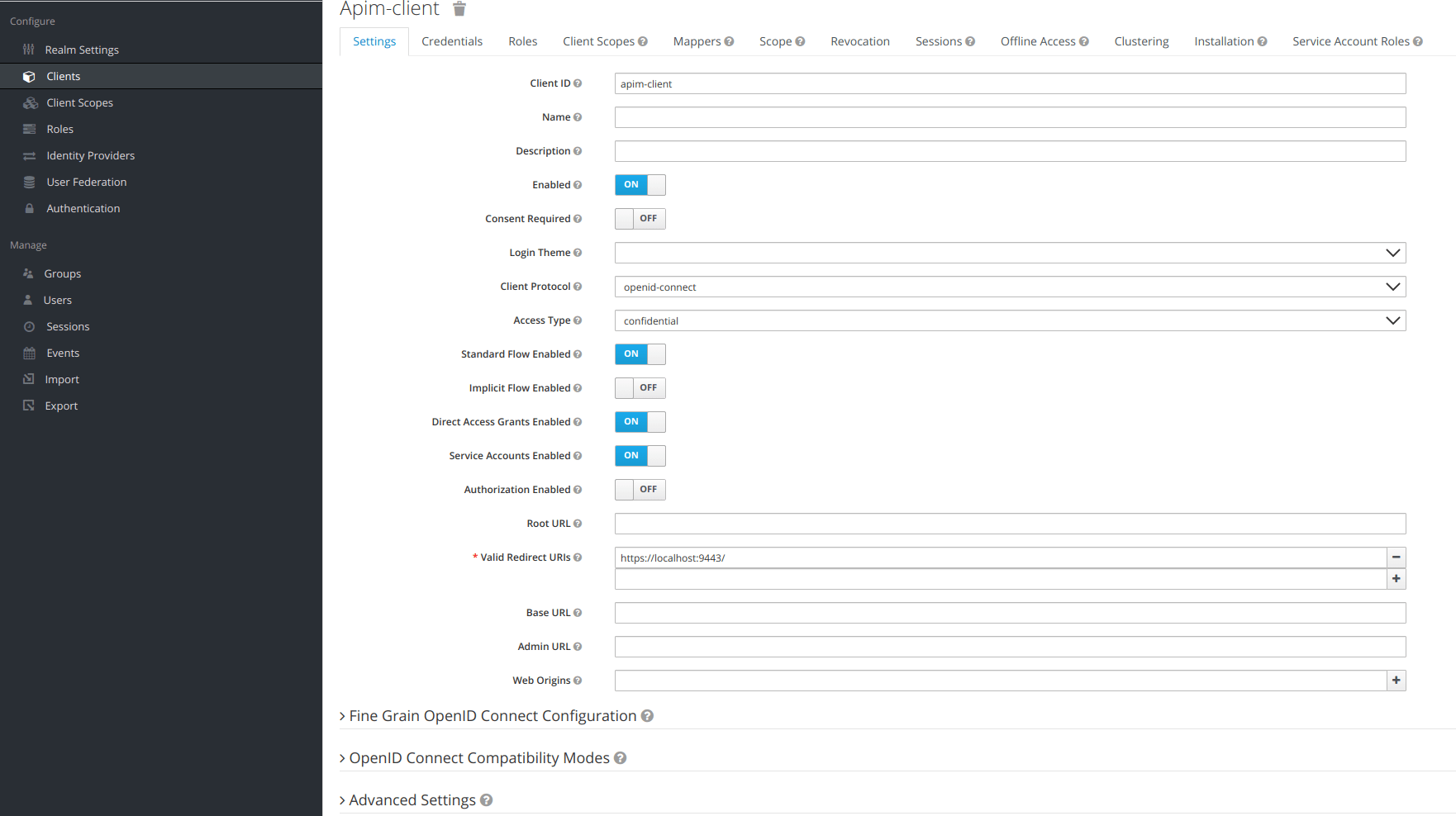1456x816 pixels.
Task: Open the Export page from sidebar
Action: click(61, 406)
